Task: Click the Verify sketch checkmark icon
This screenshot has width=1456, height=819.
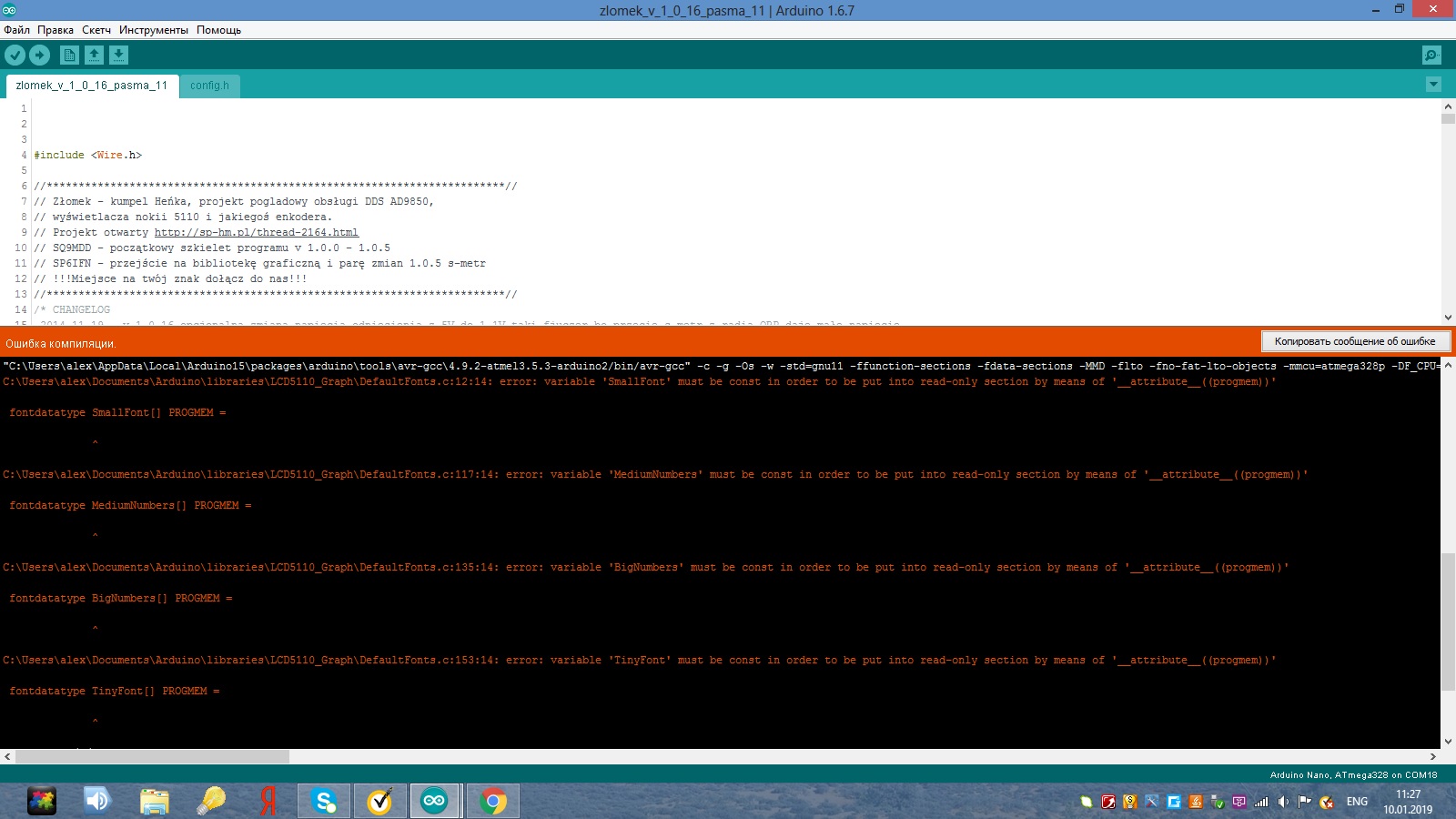Action: click(15, 56)
